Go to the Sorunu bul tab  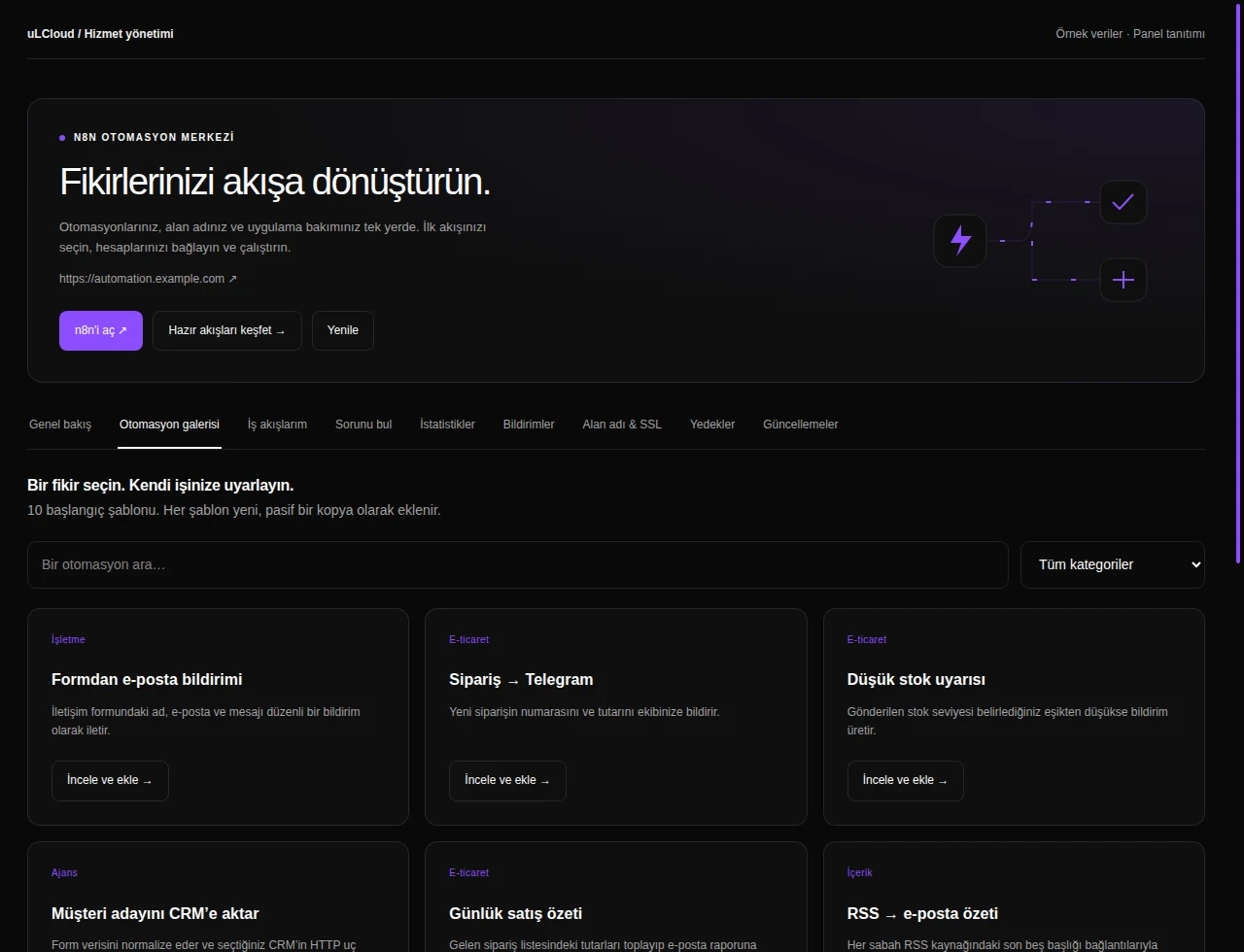click(363, 425)
